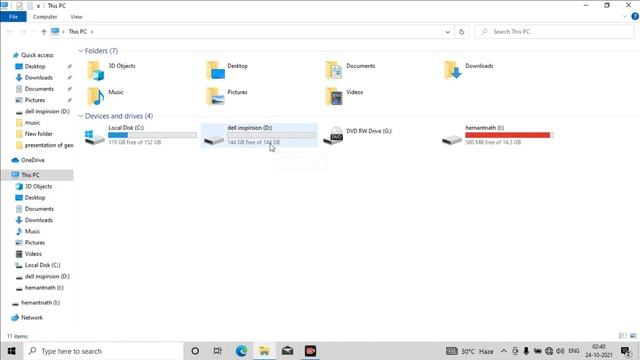Image resolution: width=640 pixels, height=360 pixels.
Task: Switch to large icons view button
Action: point(633,336)
